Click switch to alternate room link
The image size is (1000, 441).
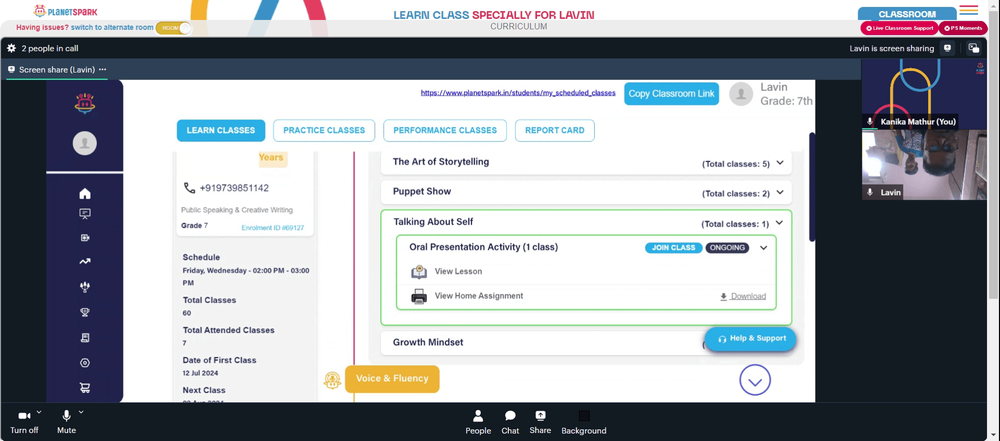click(x=112, y=27)
